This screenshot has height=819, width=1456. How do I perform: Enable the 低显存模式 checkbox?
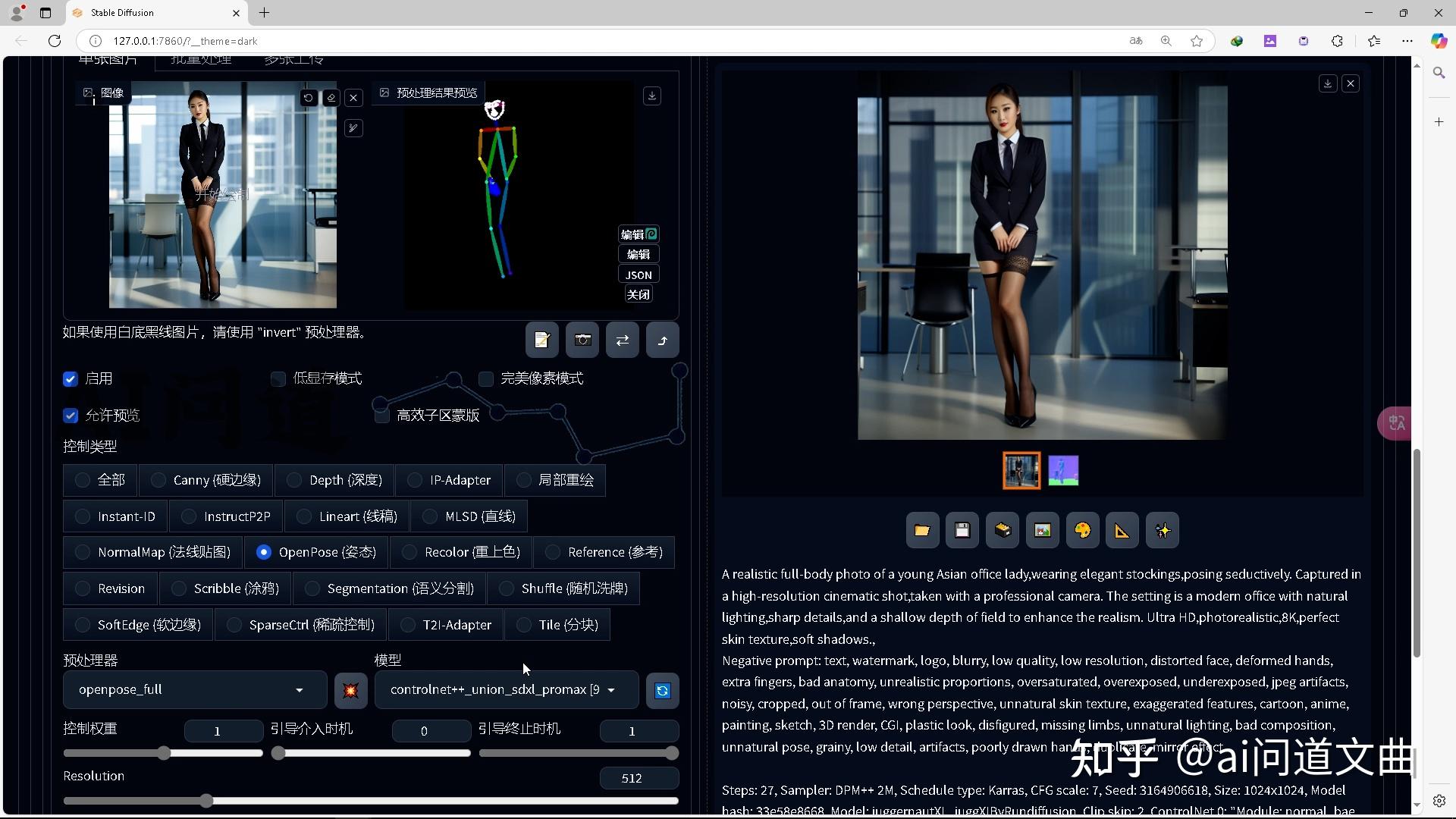[x=278, y=378]
